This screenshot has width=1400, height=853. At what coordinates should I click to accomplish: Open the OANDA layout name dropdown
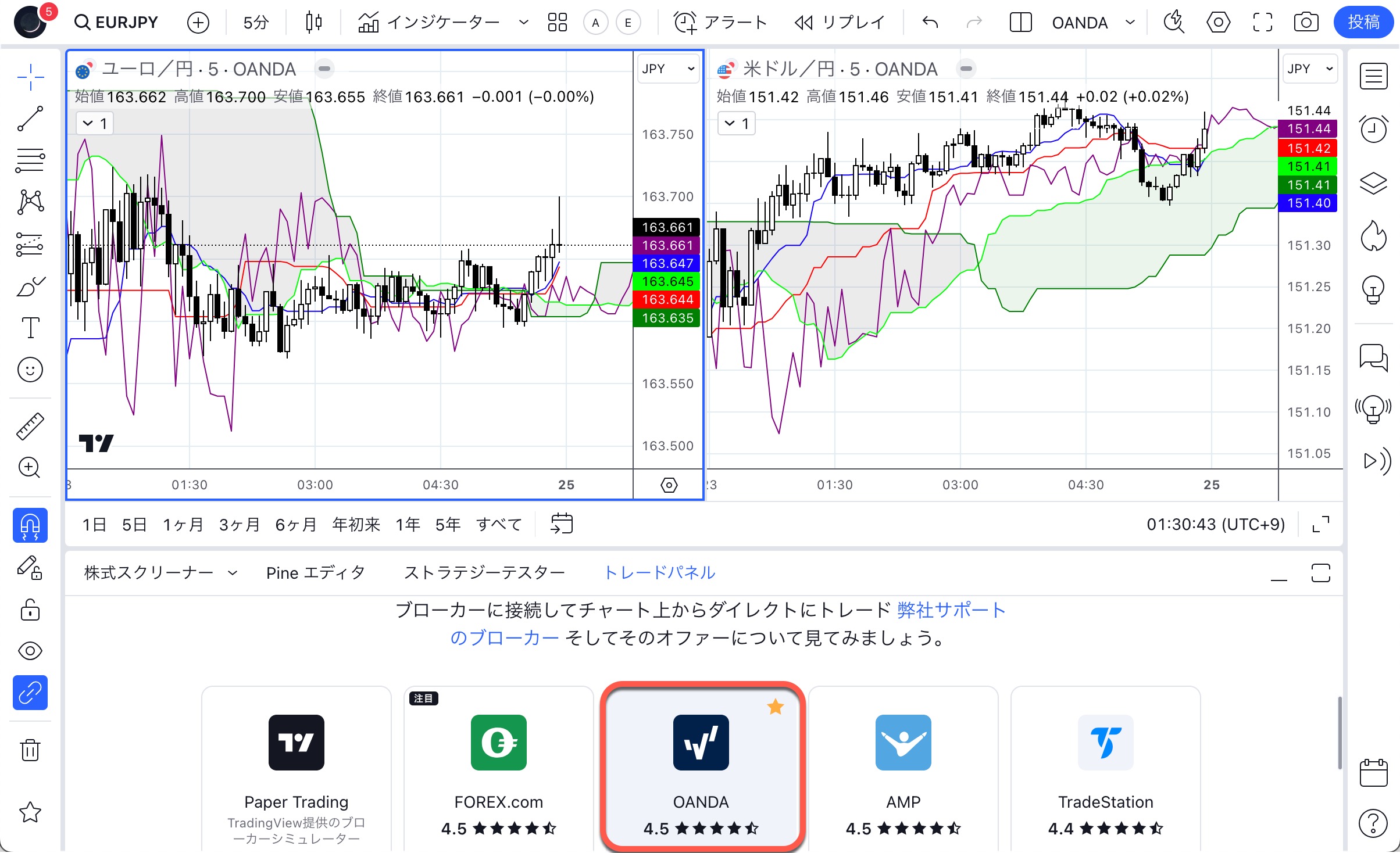[x=1093, y=23]
